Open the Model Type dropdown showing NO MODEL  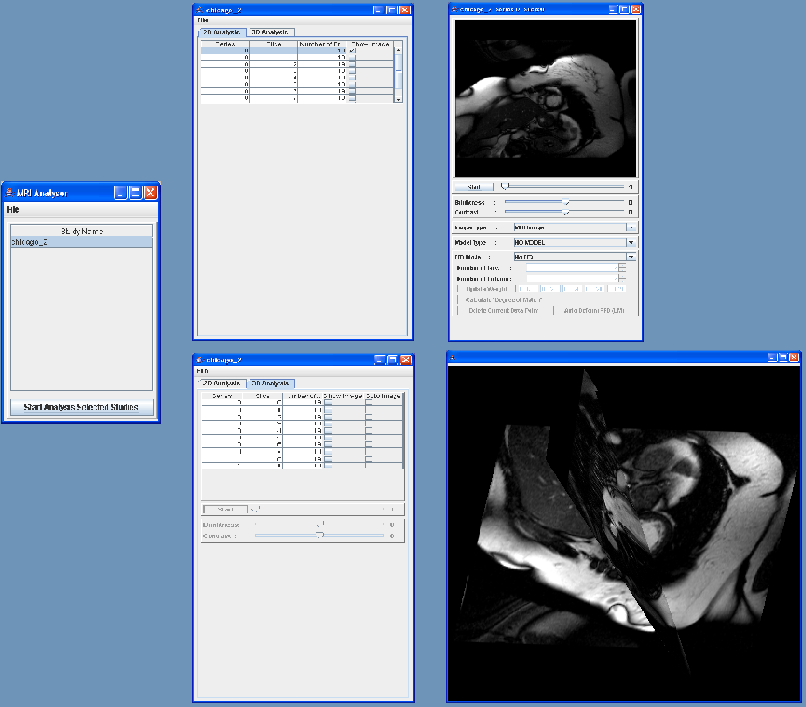coord(630,242)
